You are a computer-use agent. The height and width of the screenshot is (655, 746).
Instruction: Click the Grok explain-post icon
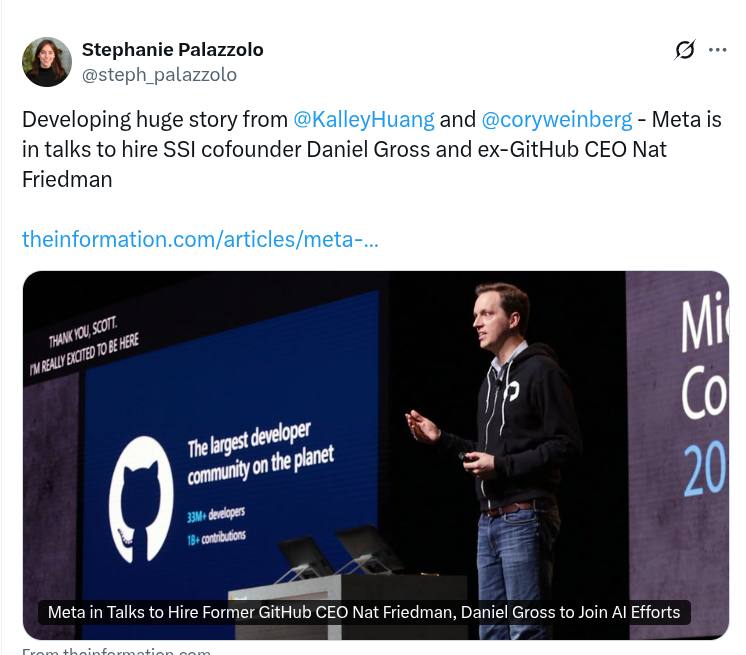point(685,50)
